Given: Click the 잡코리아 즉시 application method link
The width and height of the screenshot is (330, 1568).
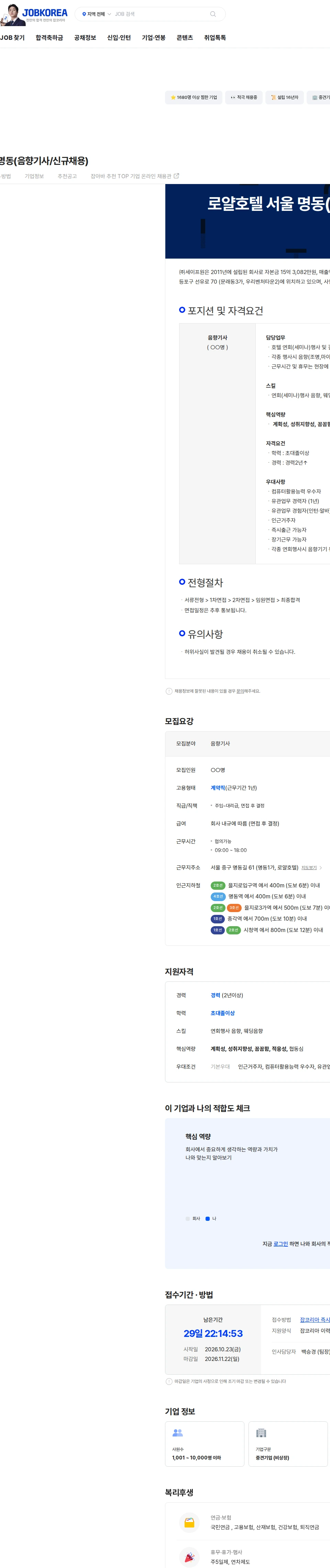Looking at the screenshot, I should click(x=315, y=1320).
